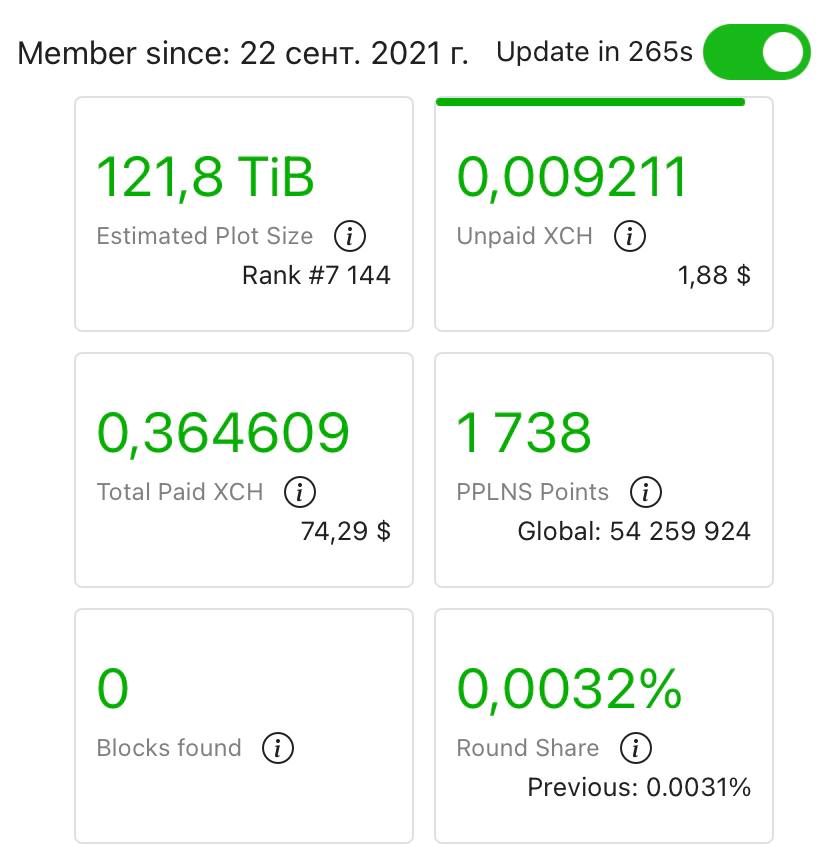This screenshot has height=847, width=828.
Task: Click the Blocks found label
Action: [169, 748]
